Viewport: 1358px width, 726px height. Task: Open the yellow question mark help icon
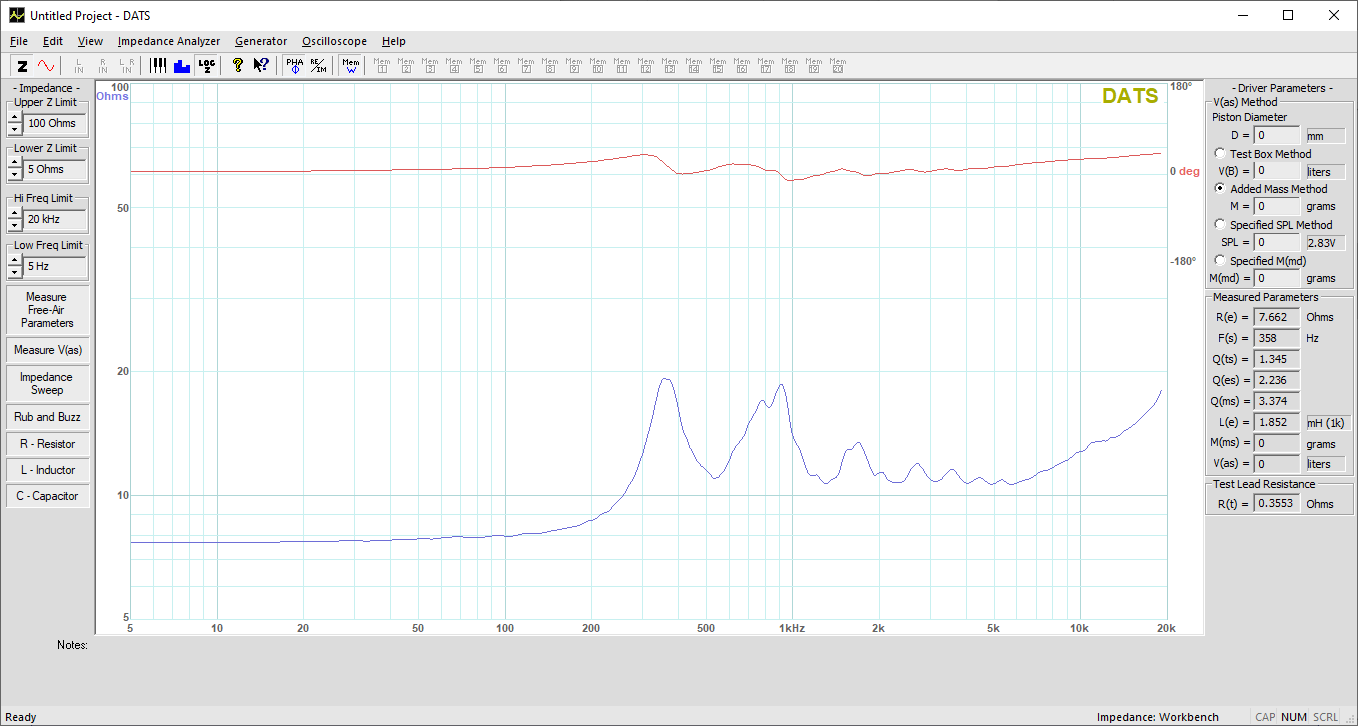(x=238, y=66)
